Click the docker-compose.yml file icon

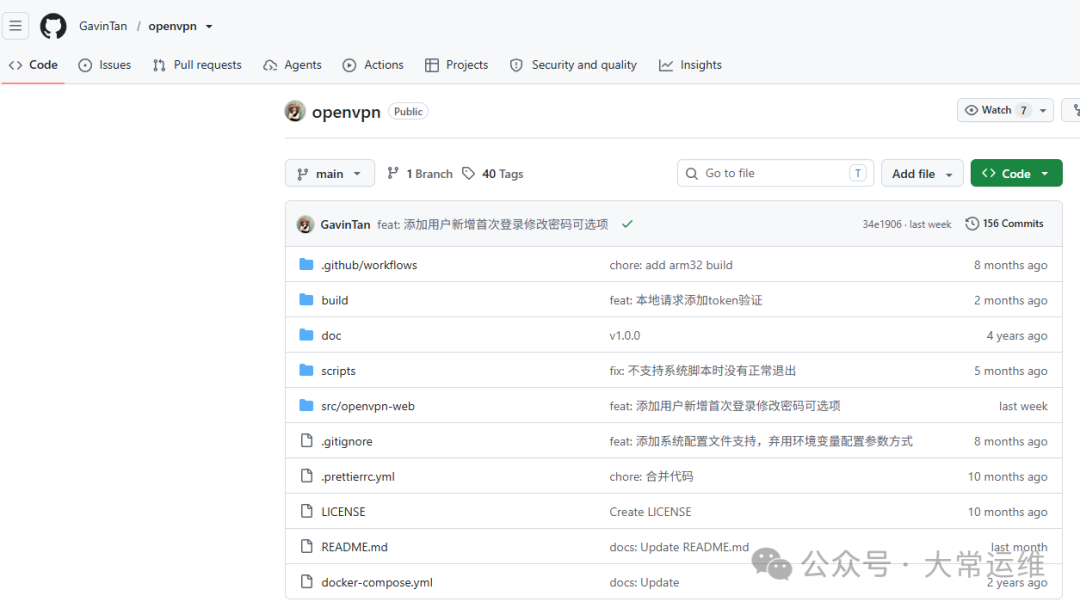[x=307, y=581]
